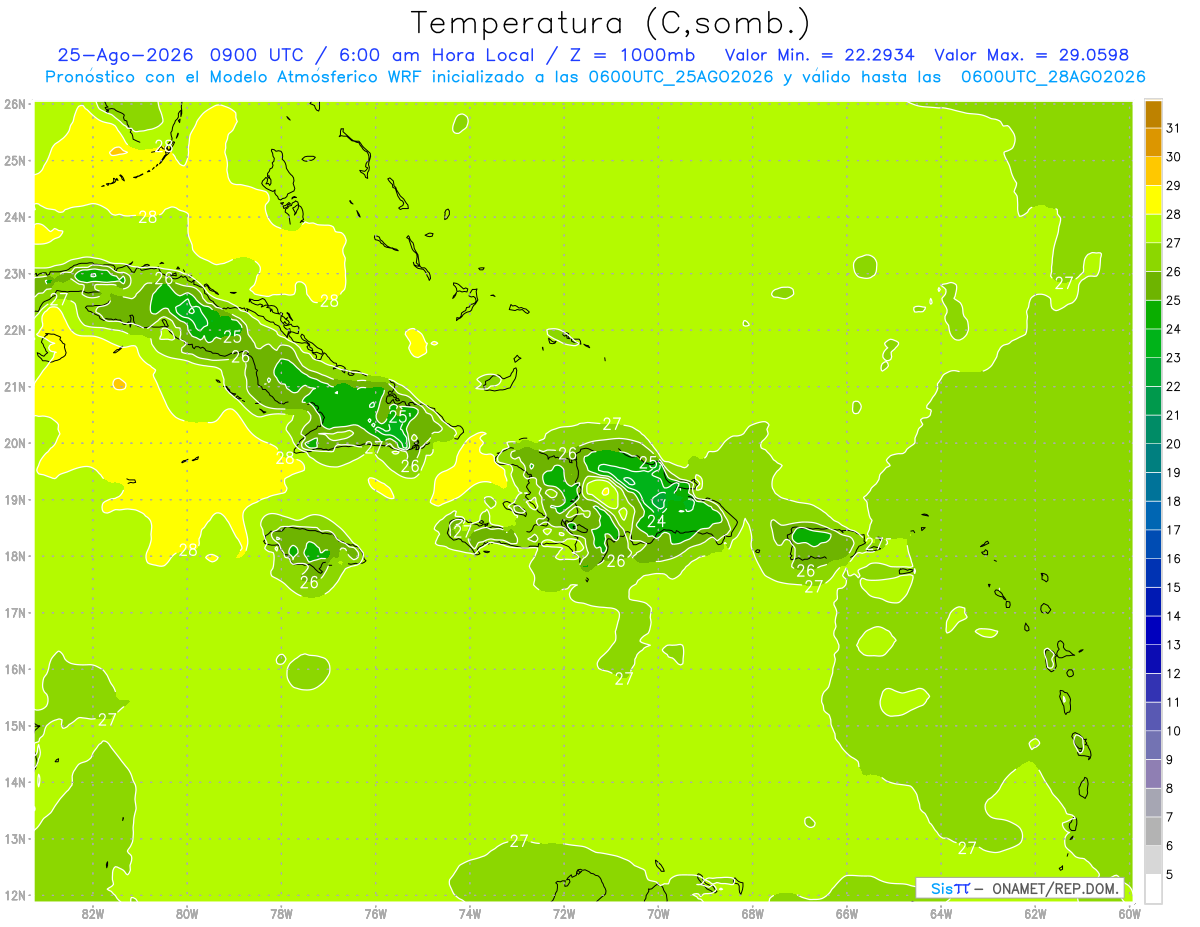Viewport: 1200px width, 927px height.
Task: Click the color scale label "30"
Action: click(x=1174, y=157)
